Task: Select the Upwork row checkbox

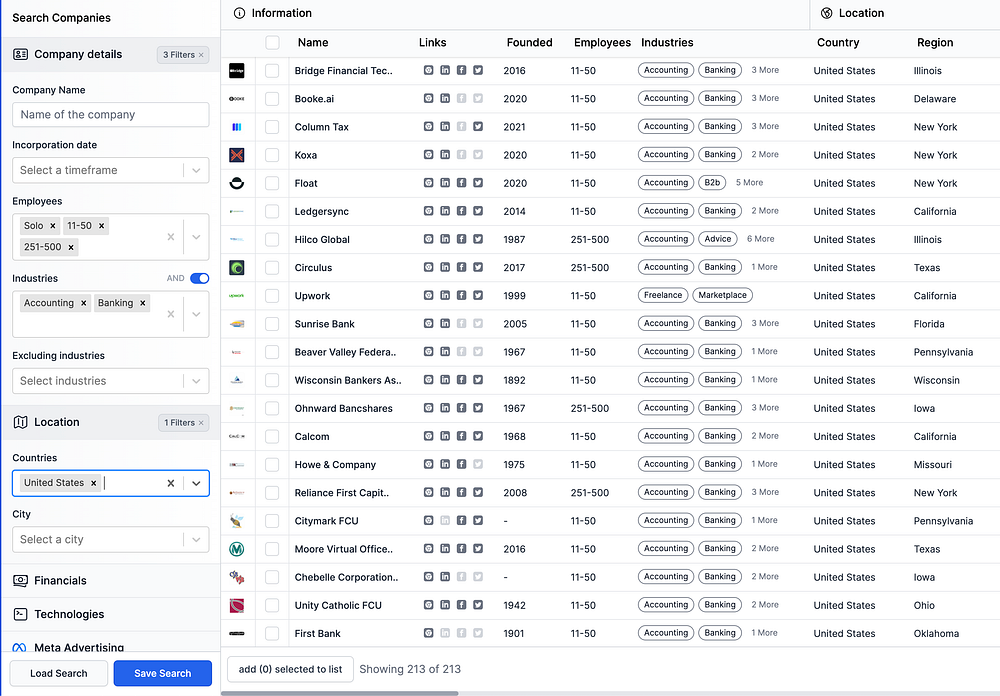Action: click(272, 295)
